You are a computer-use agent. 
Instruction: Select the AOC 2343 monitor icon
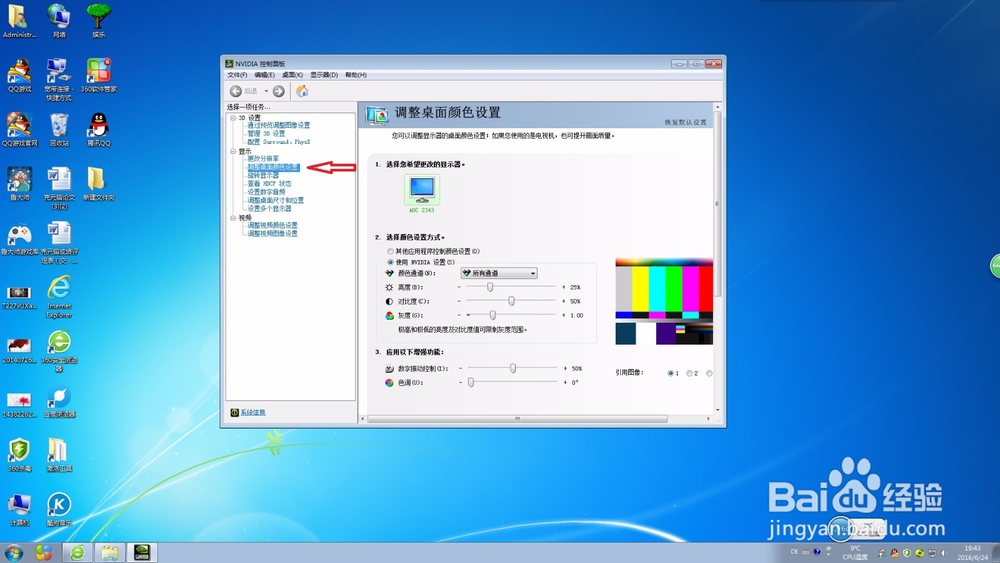tap(422, 190)
